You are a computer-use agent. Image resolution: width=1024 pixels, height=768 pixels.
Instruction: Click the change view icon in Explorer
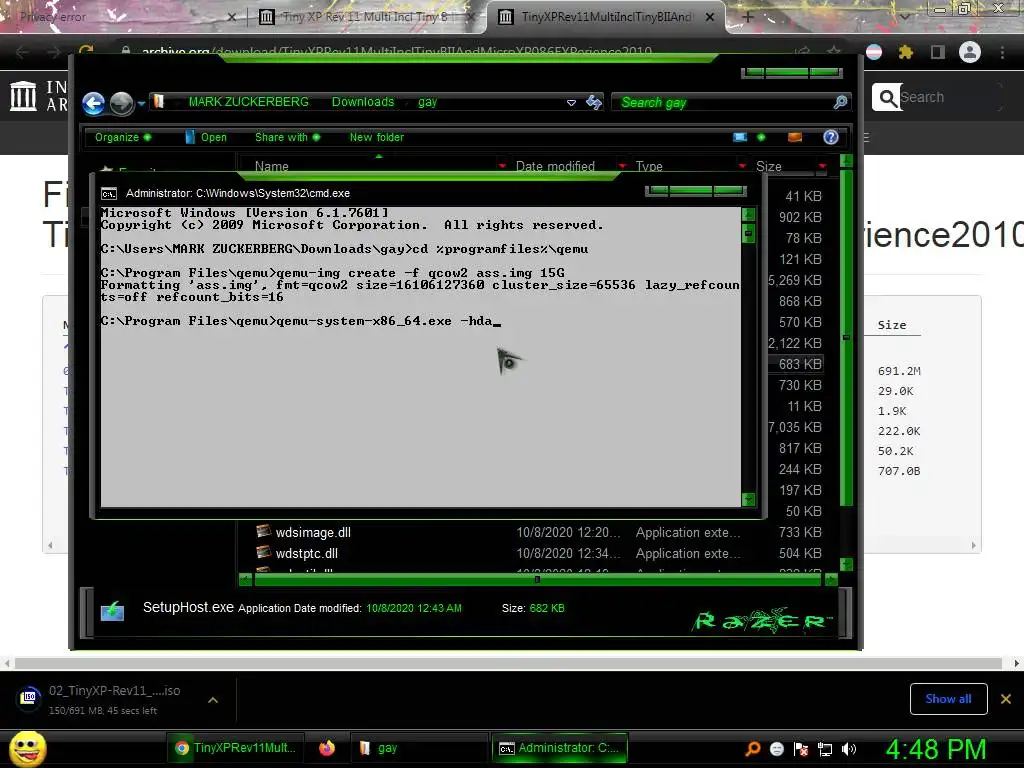coord(740,137)
